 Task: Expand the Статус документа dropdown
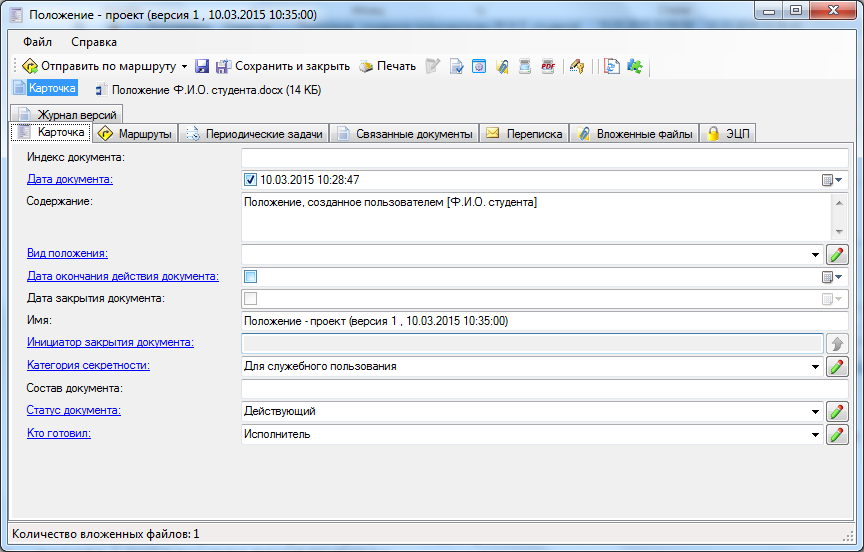(x=815, y=412)
